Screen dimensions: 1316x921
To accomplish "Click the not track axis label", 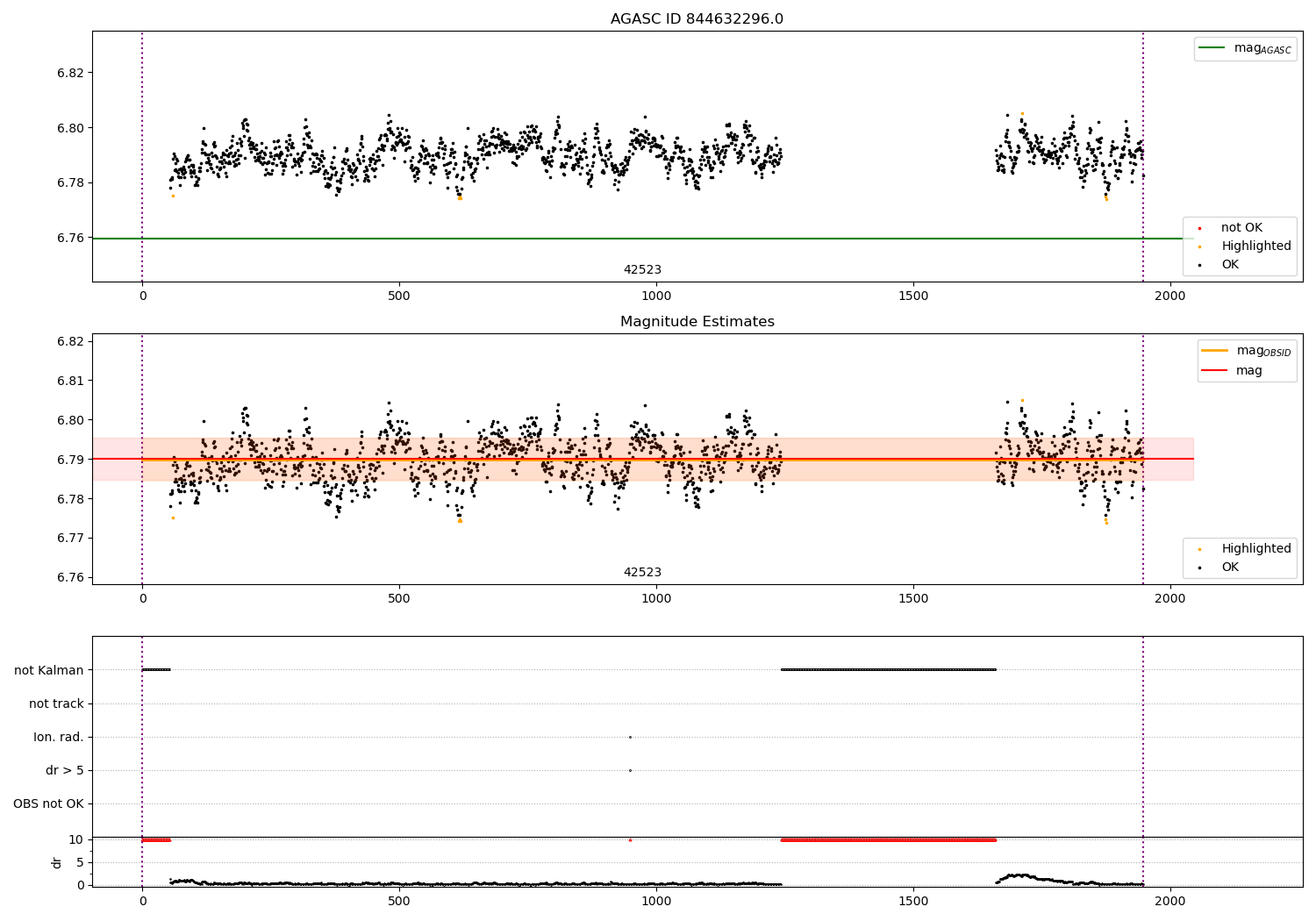I will 56,703.
